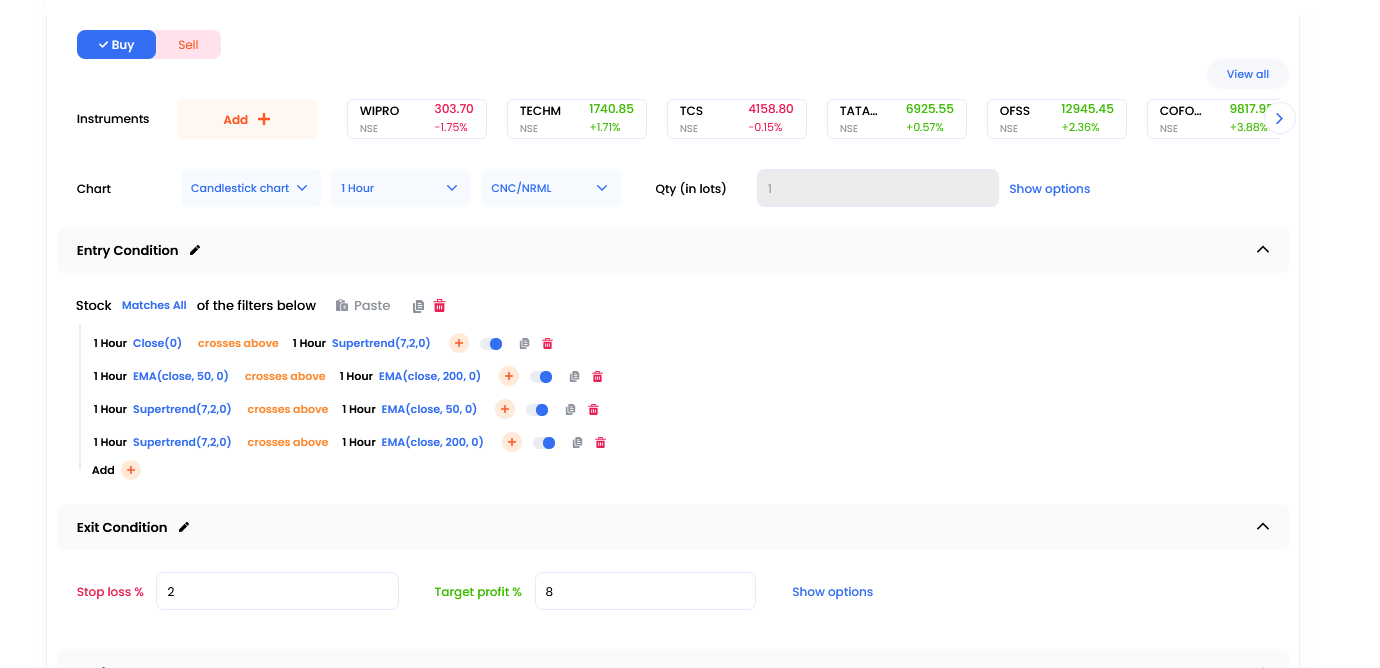Screen dimensions: 1380x668
Task: Copy the EMA 50 crosses above EMA 200 condition
Action: pos(574,377)
